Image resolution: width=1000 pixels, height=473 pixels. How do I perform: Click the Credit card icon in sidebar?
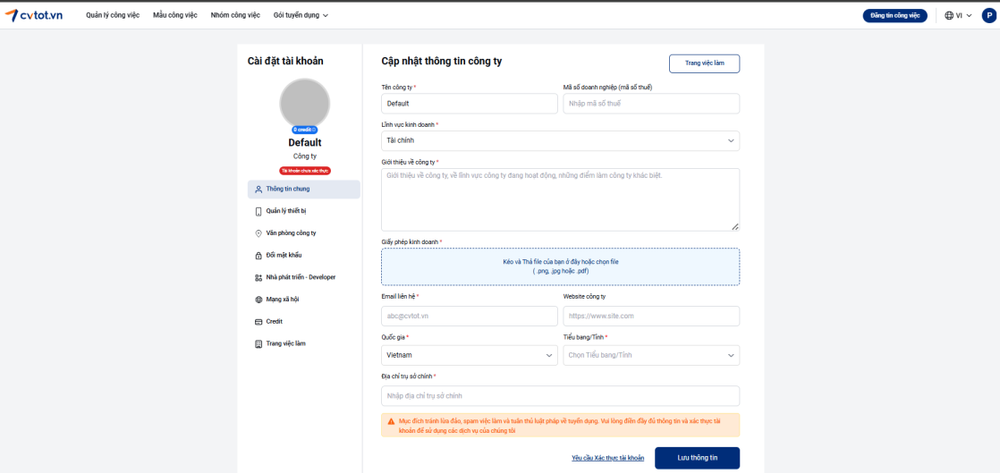pos(258,322)
